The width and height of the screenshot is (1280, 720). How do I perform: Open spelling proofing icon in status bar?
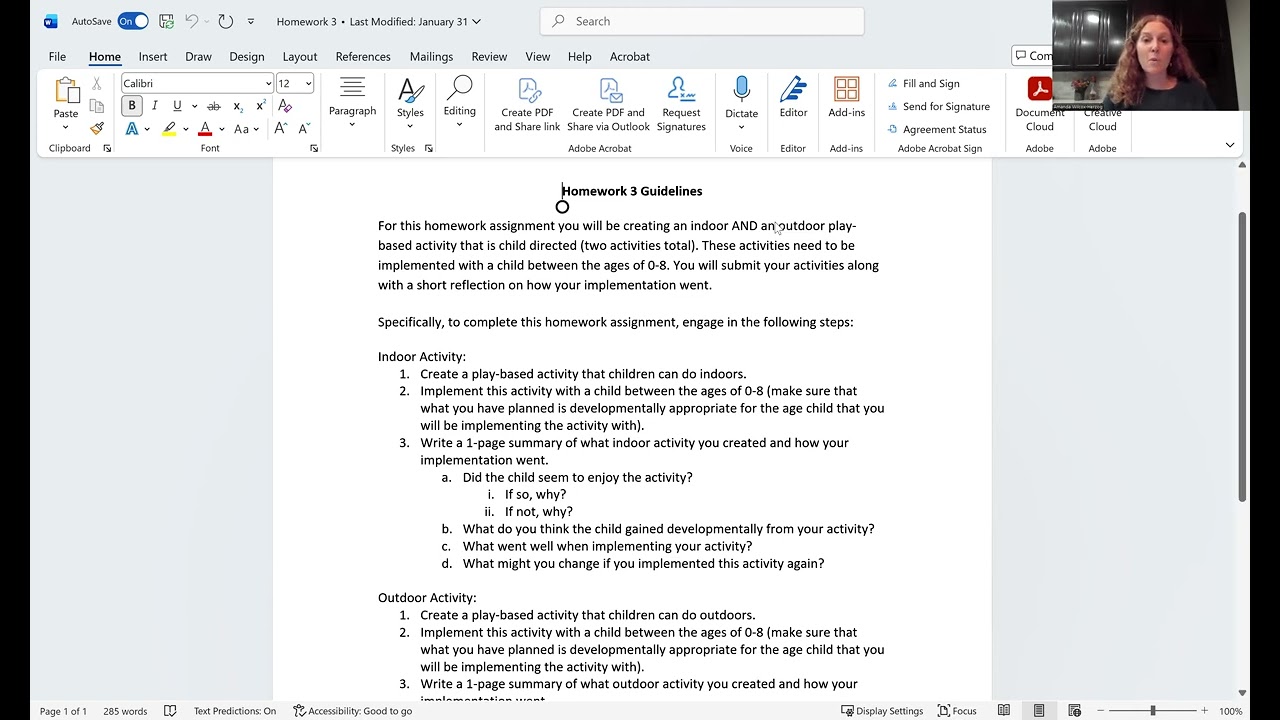(170, 711)
